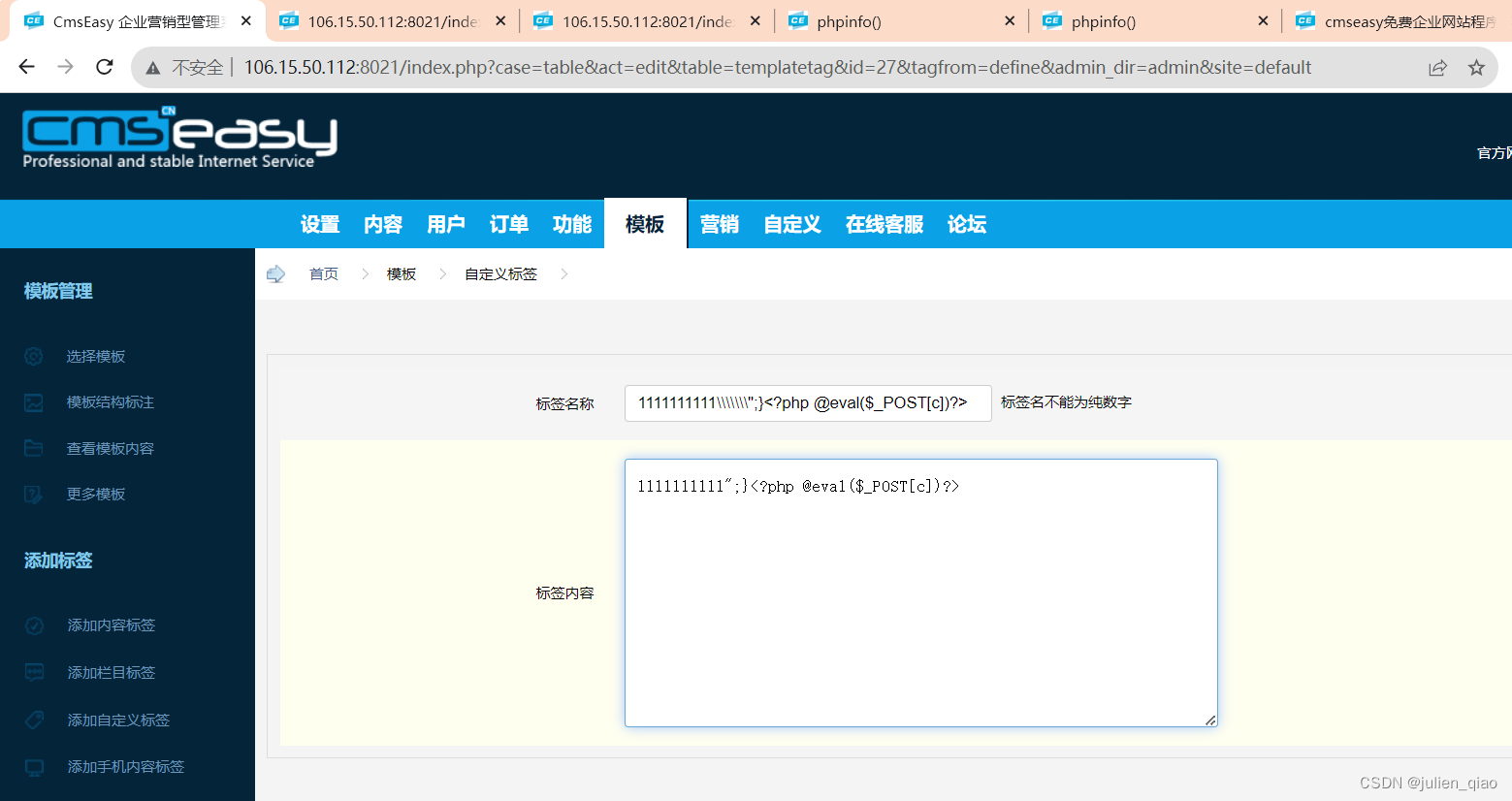
Task: Open 模板结构标注 in the sidebar
Action: tap(111, 402)
